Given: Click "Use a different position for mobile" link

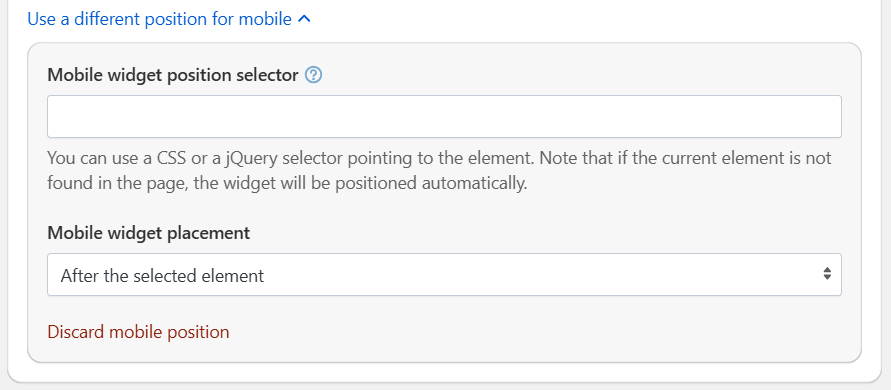Looking at the screenshot, I should 160,19.
